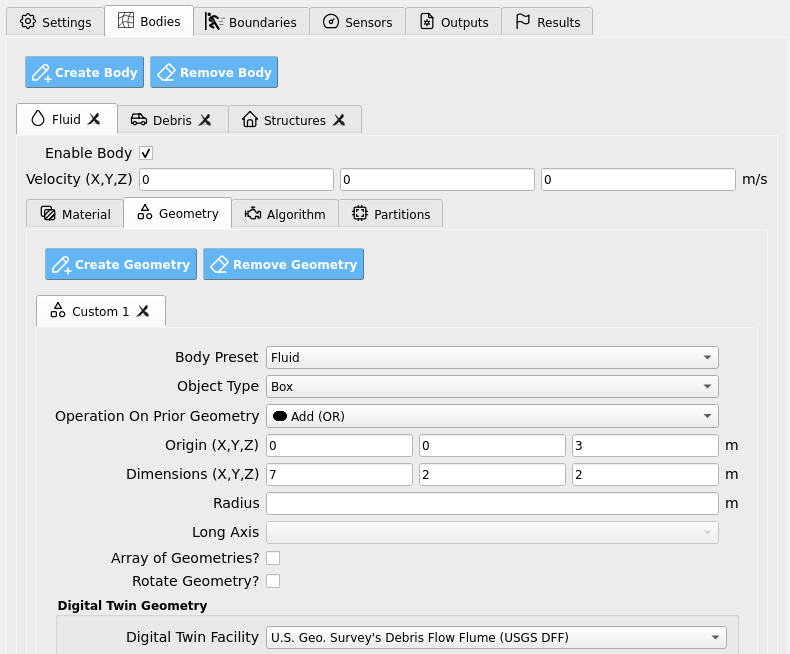Viewport: 790px width, 654px height.
Task: Go to the Outputs tab
Action: (453, 22)
